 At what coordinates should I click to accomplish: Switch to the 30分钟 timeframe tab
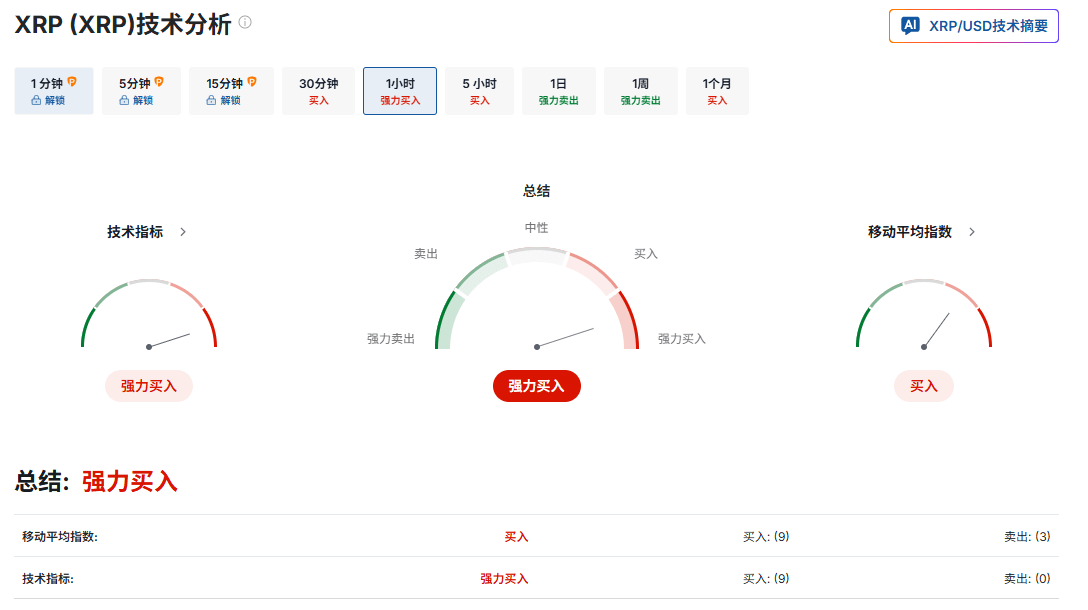318,91
